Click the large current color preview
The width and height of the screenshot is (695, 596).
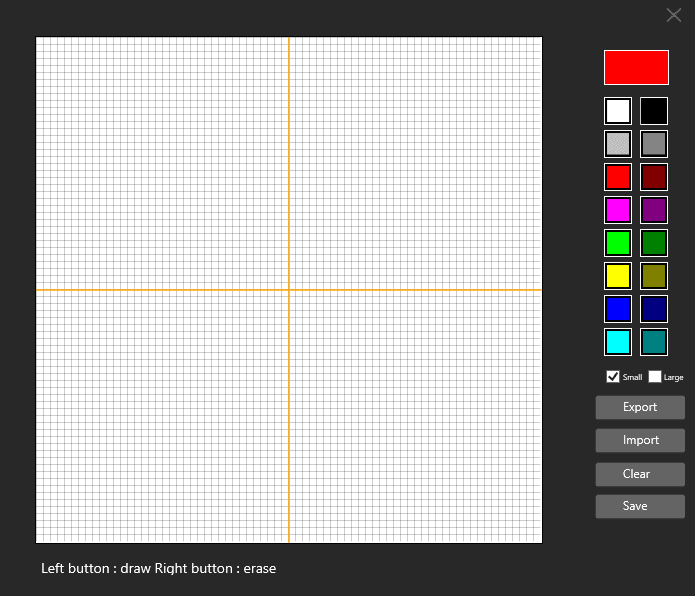[636, 68]
